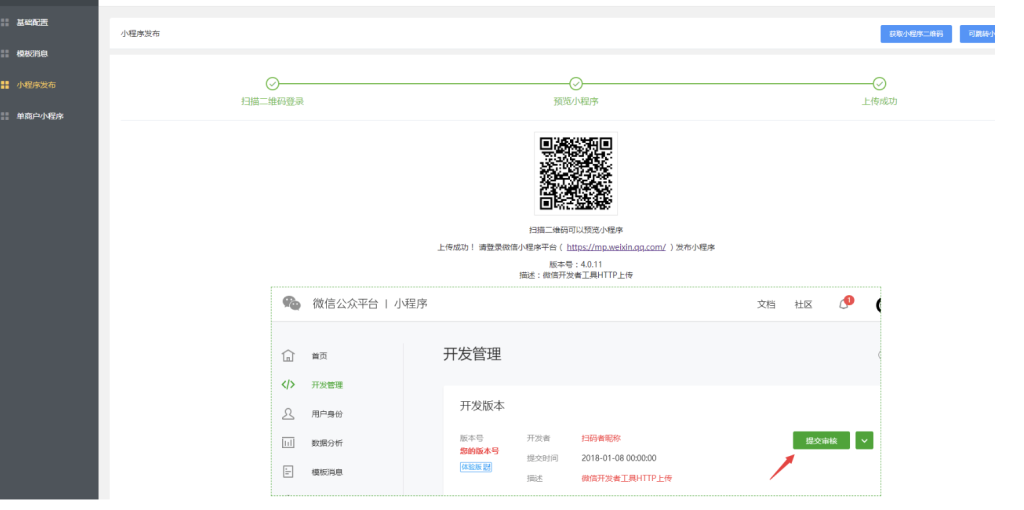
Task: Click the 开发版本 section heading
Action: coord(482,406)
